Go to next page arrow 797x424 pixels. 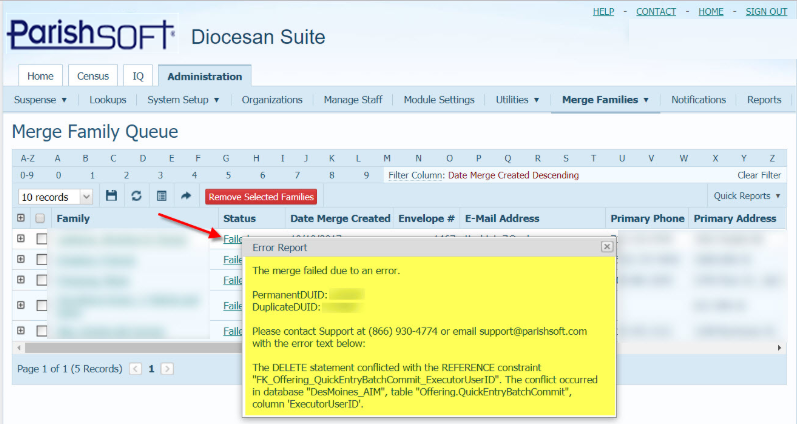(167, 369)
